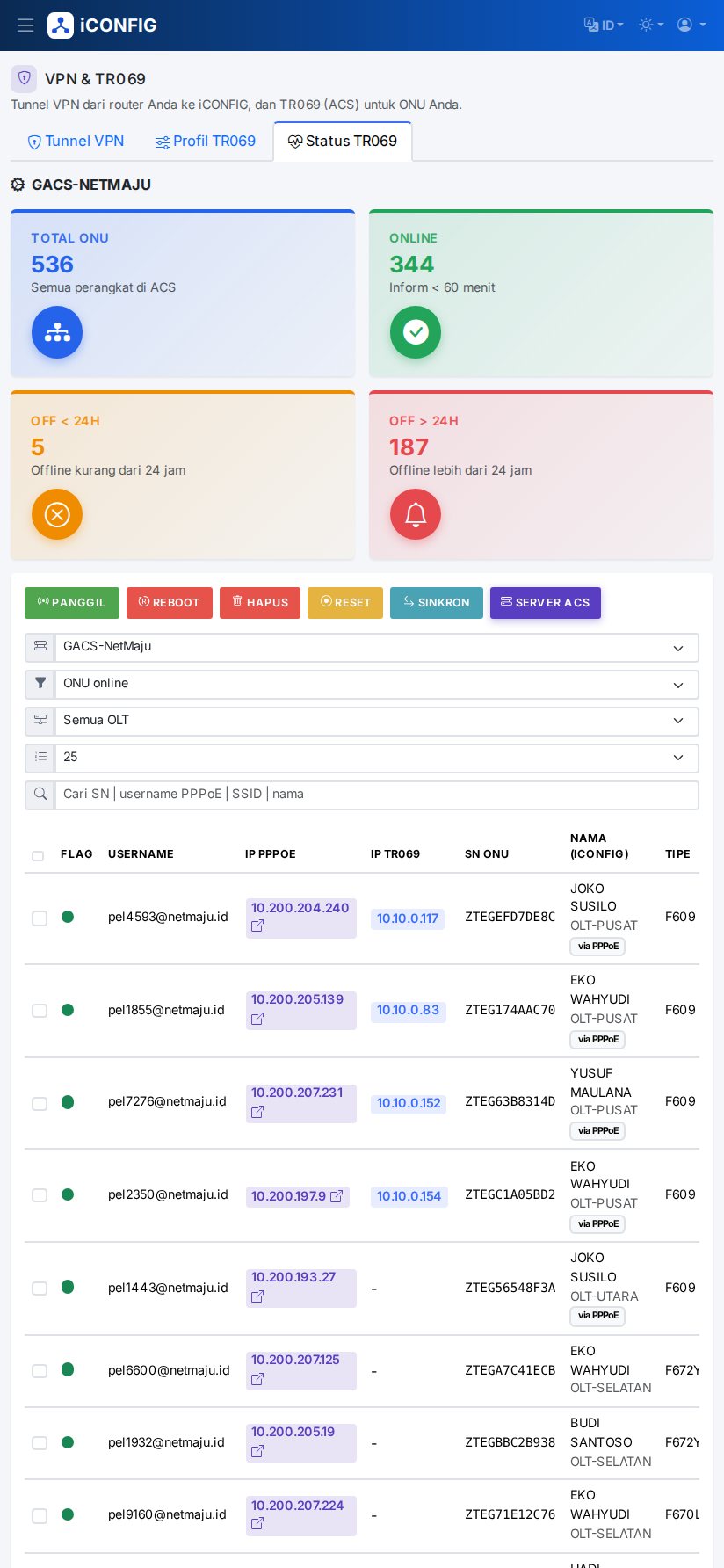The image size is (724, 1568).
Task: Click the iCONFIG logo icon
Action: (x=61, y=25)
